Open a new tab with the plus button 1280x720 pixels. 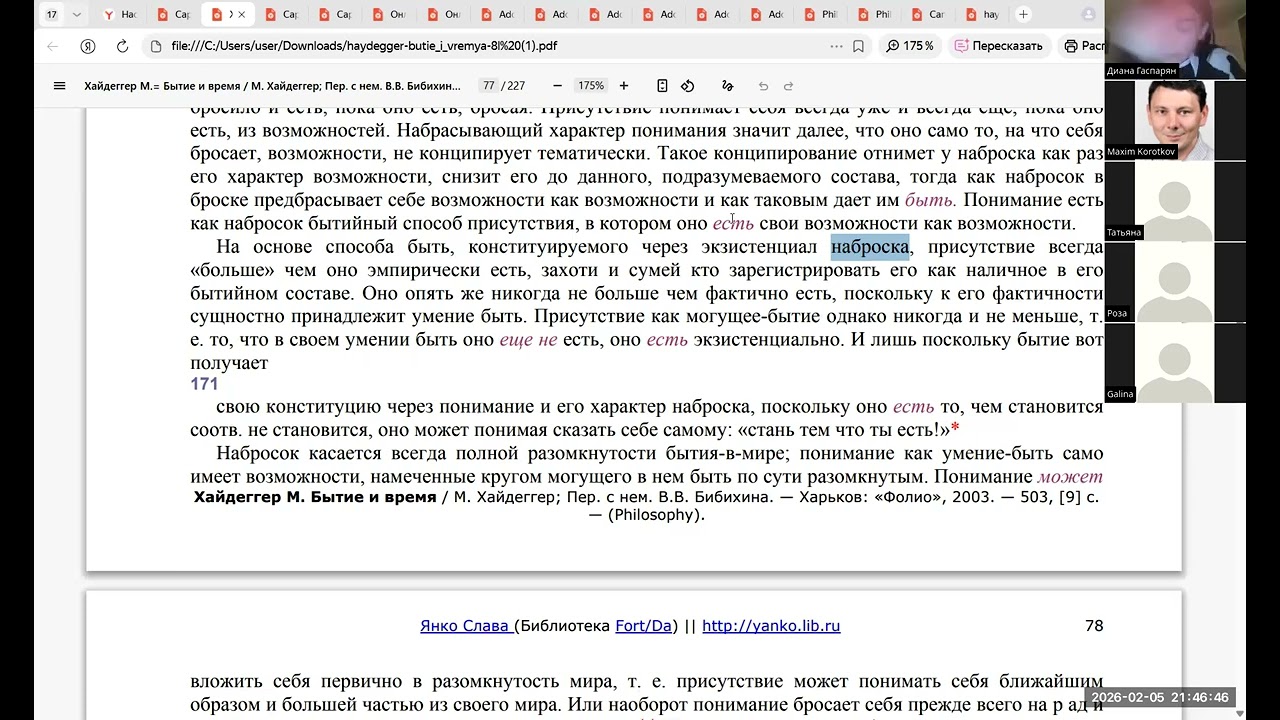[x=1022, y=15]
